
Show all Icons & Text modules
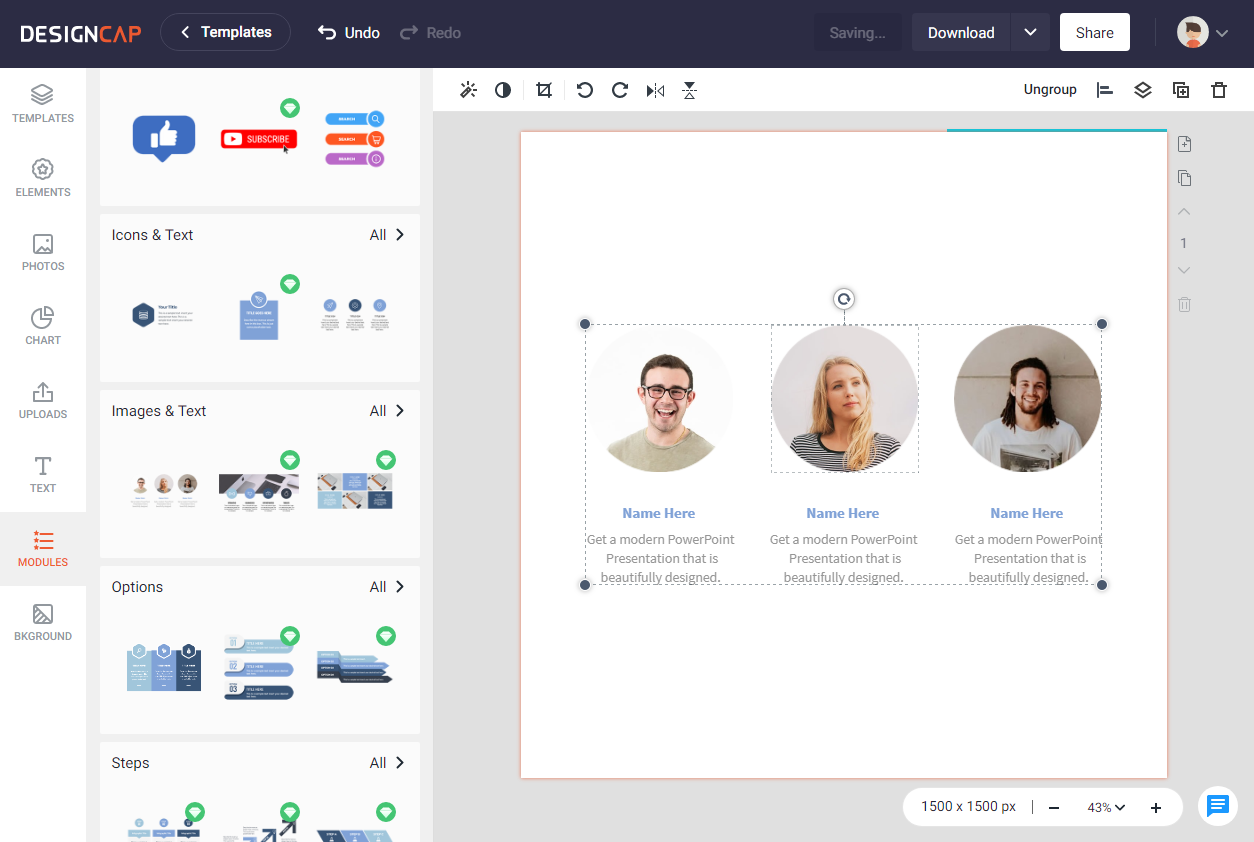tap(387, 235)
